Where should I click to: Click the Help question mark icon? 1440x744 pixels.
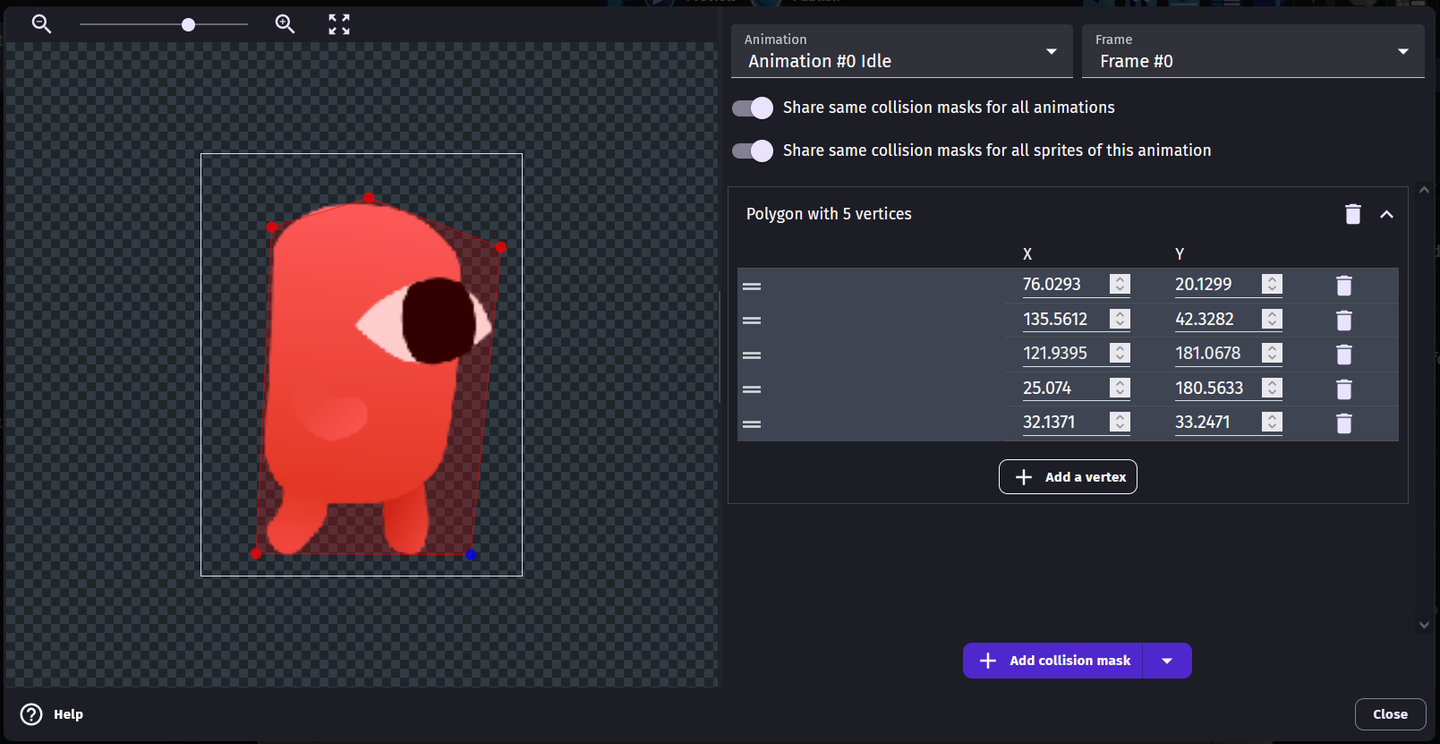(32, 714)
